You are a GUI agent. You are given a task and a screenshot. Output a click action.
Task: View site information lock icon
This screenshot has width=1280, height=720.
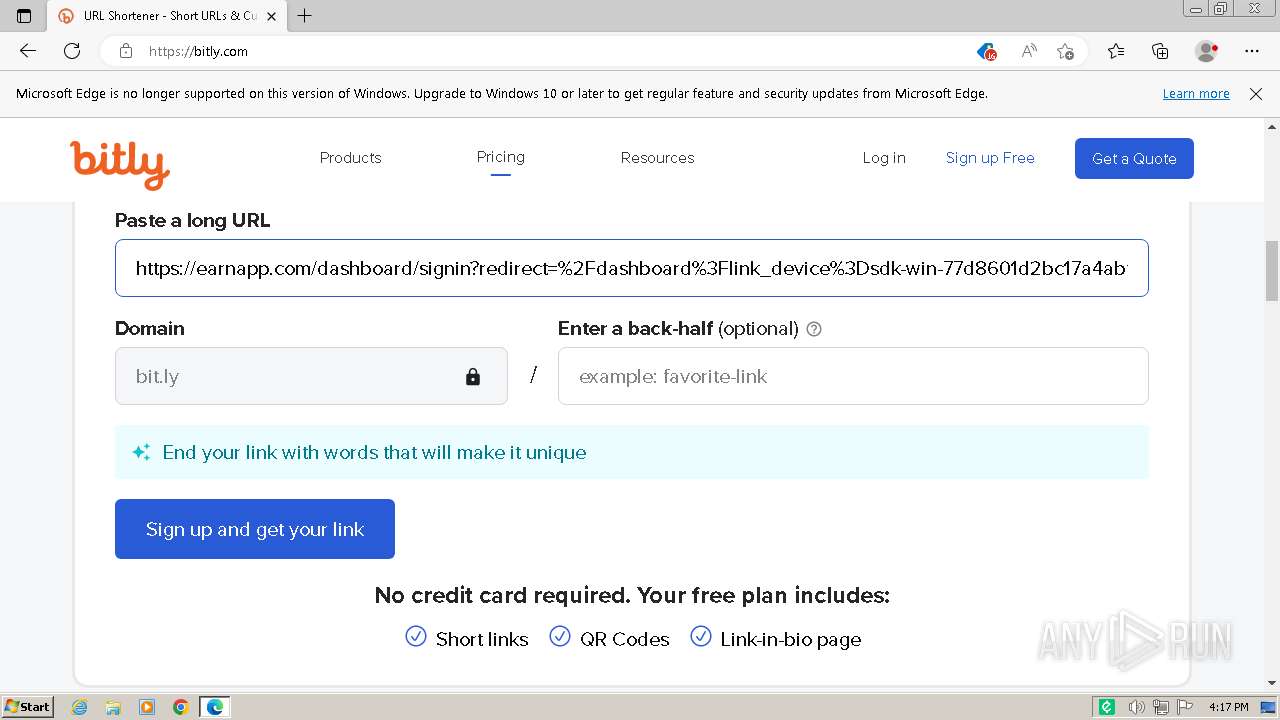[x=126, y=51]
